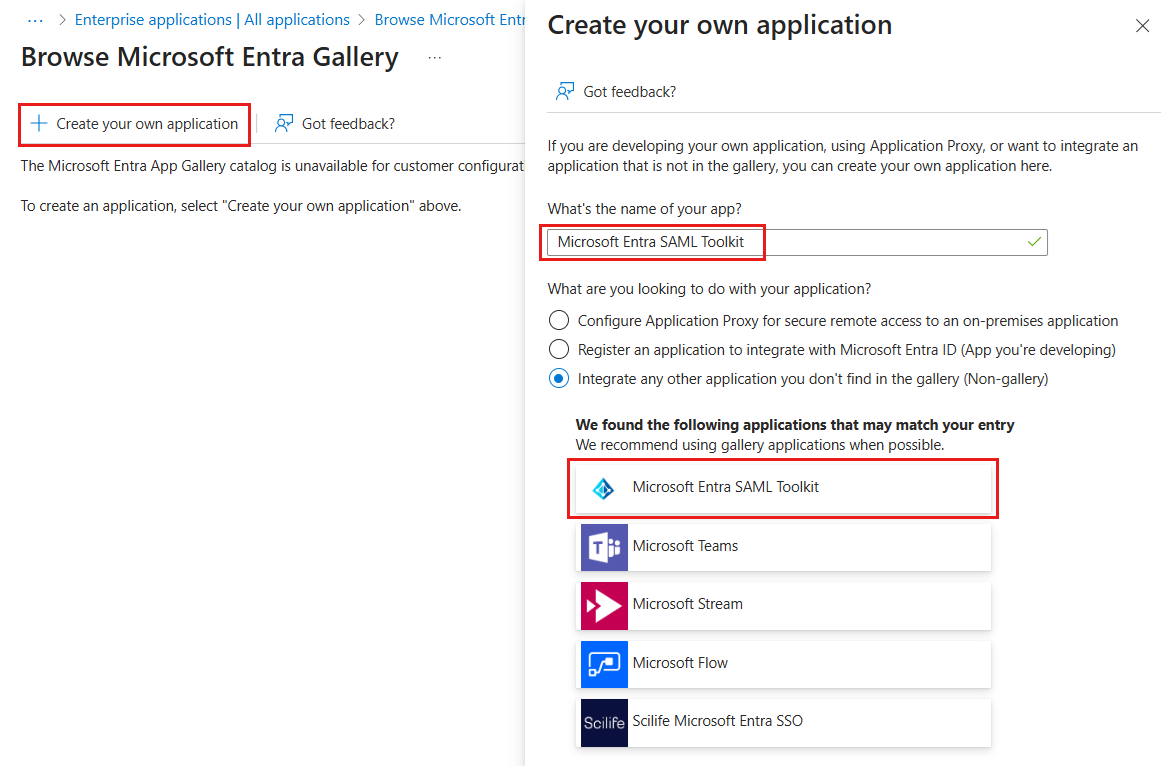
Task: Open the Enterprise applications breadcrumb link
Action: tap(212, 20)
